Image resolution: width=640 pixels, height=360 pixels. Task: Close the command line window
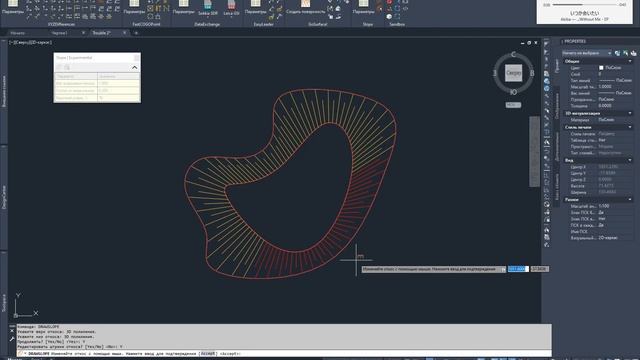[12, 331]
